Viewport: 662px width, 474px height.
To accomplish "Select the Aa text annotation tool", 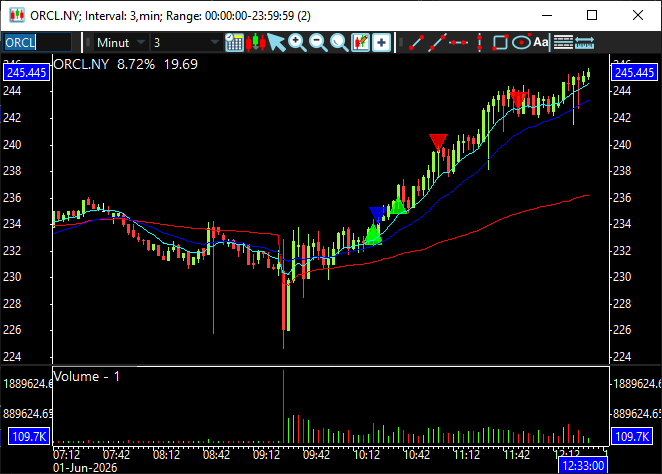I will 541,42.
